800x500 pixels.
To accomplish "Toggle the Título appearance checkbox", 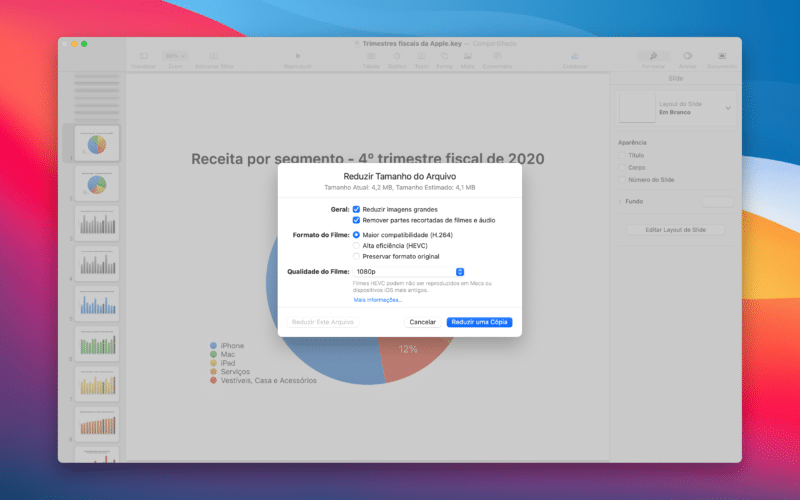I will pyautogui.click(x=622, y=155).
